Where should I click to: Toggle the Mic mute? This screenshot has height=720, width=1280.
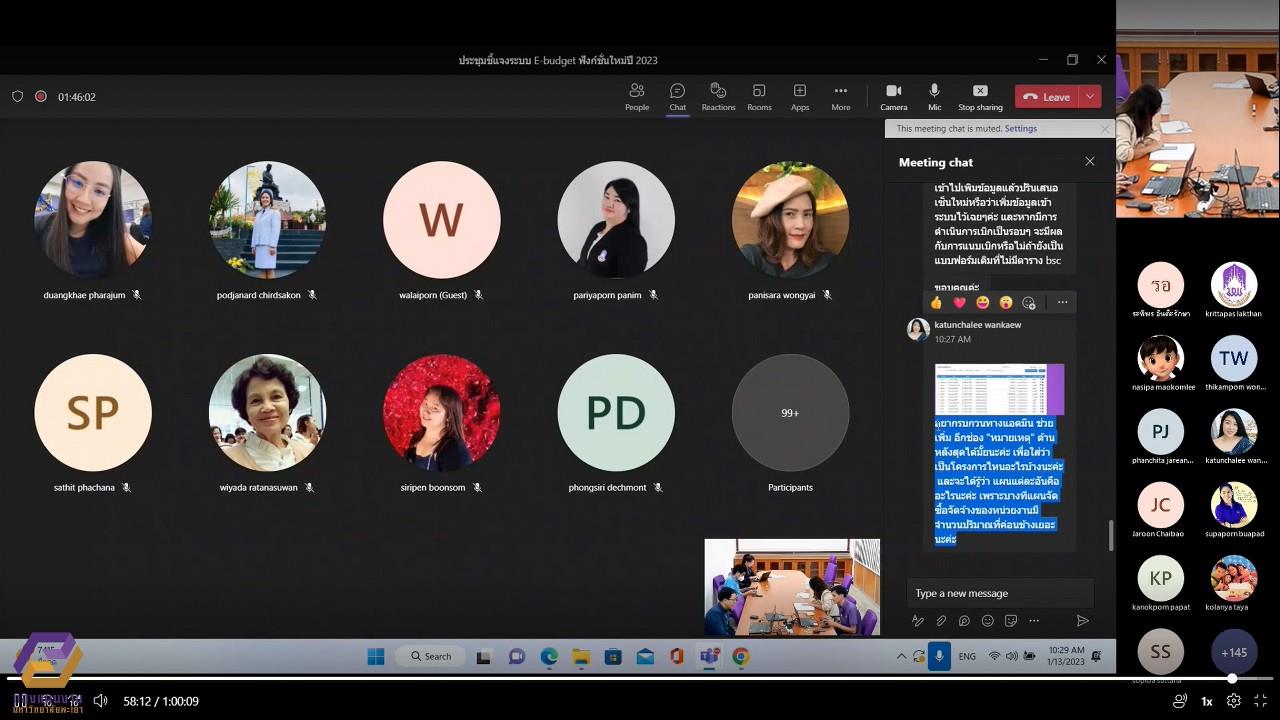pyautogui.click(x=934, y=96)
